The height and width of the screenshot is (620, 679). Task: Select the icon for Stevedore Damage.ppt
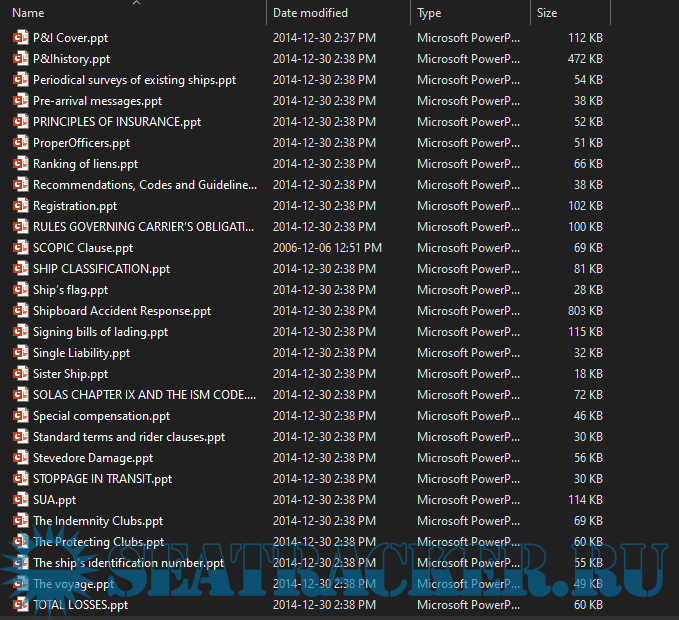point(20,458)
